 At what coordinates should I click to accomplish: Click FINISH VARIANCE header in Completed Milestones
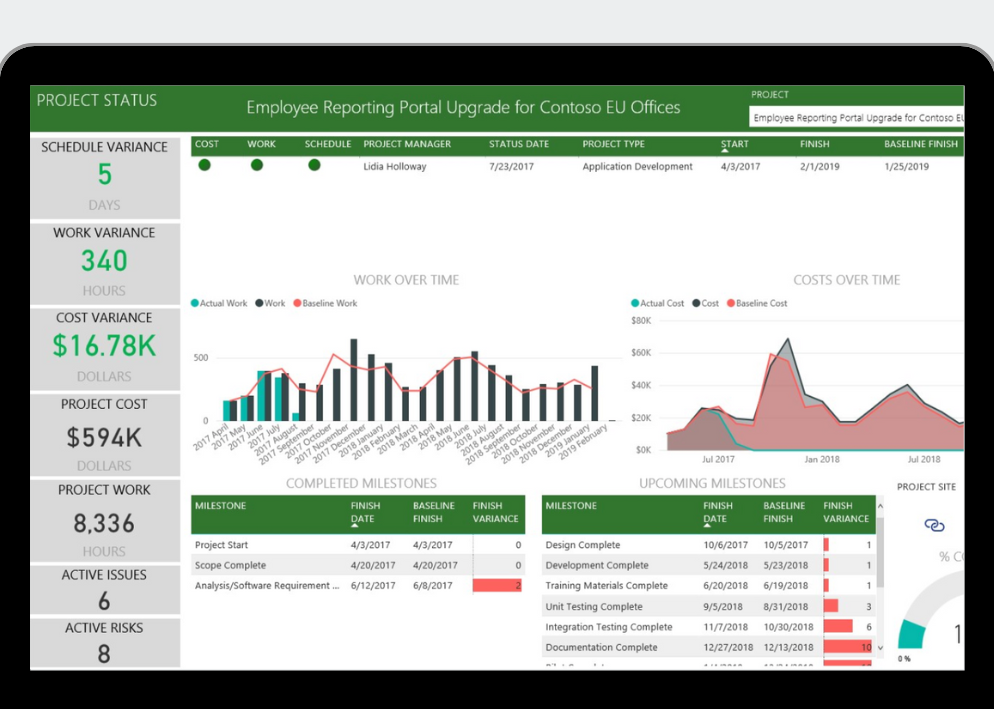tap(495, 512)
